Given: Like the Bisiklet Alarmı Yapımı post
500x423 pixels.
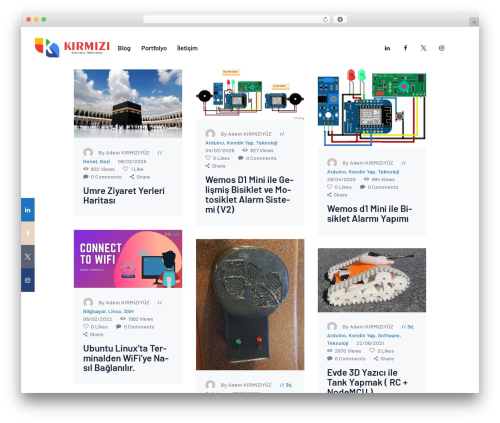Looking at the screenshot, I should [x=330, y=187].
